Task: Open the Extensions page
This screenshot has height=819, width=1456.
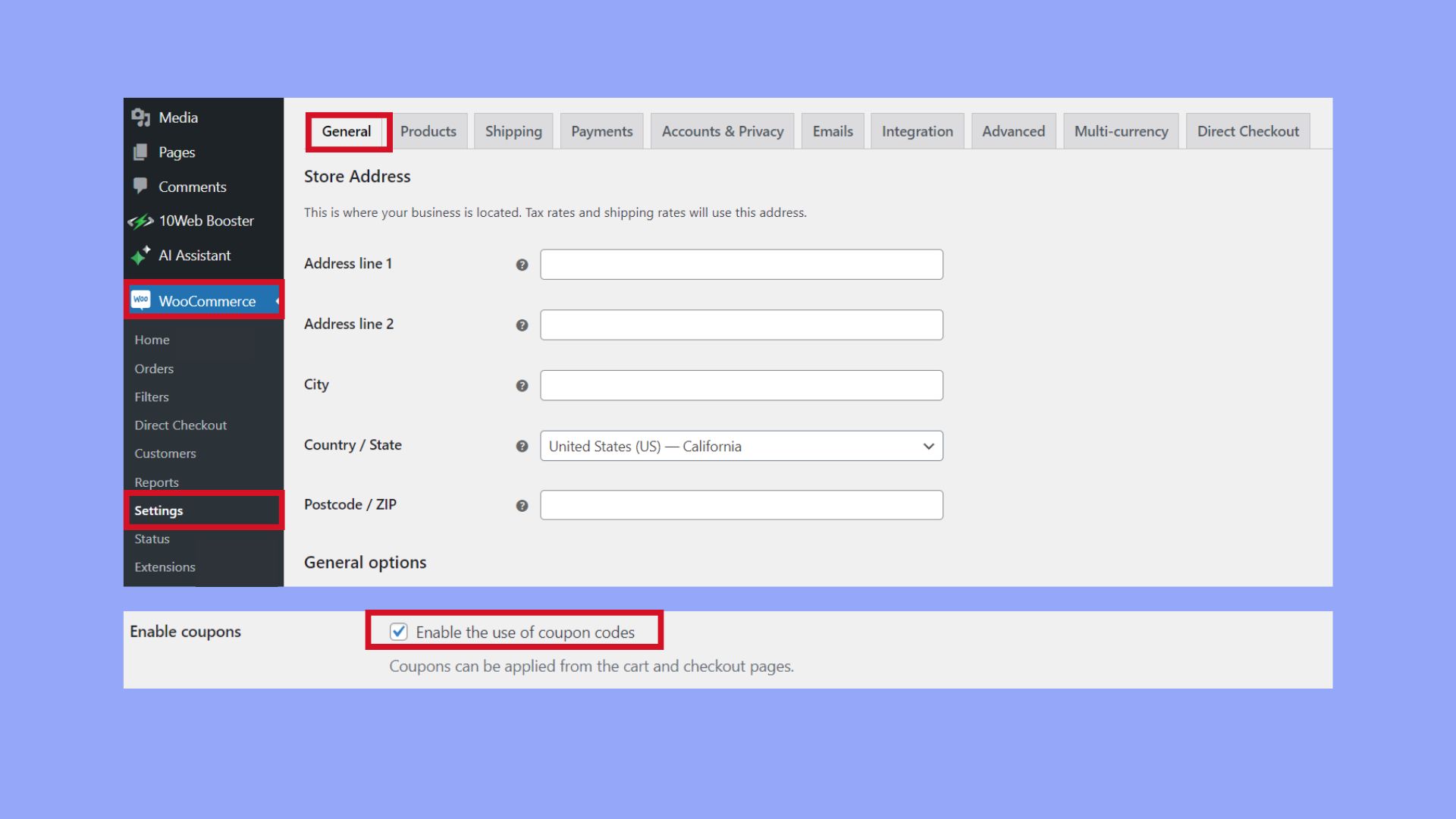Action: pyautogui.click(x=165, y=566)
